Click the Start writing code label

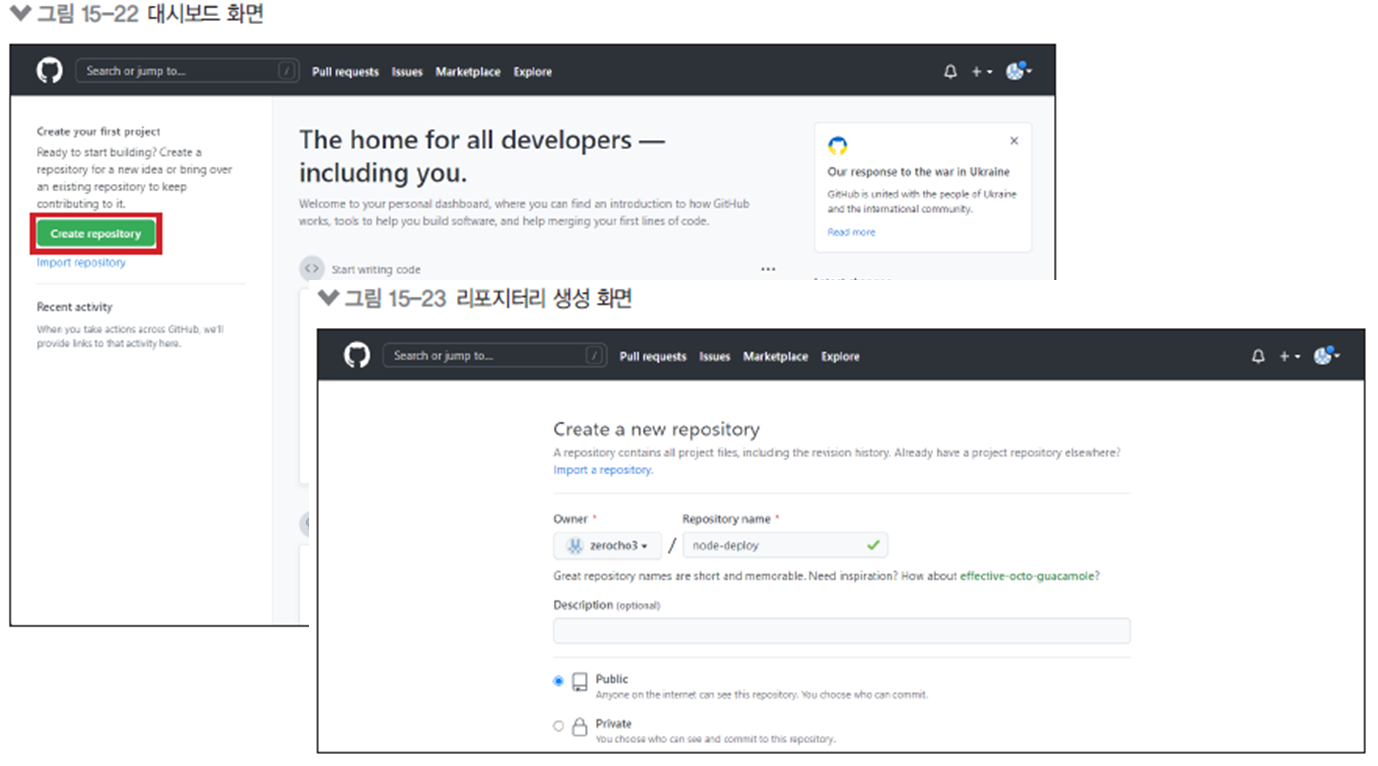click(376, 269)
